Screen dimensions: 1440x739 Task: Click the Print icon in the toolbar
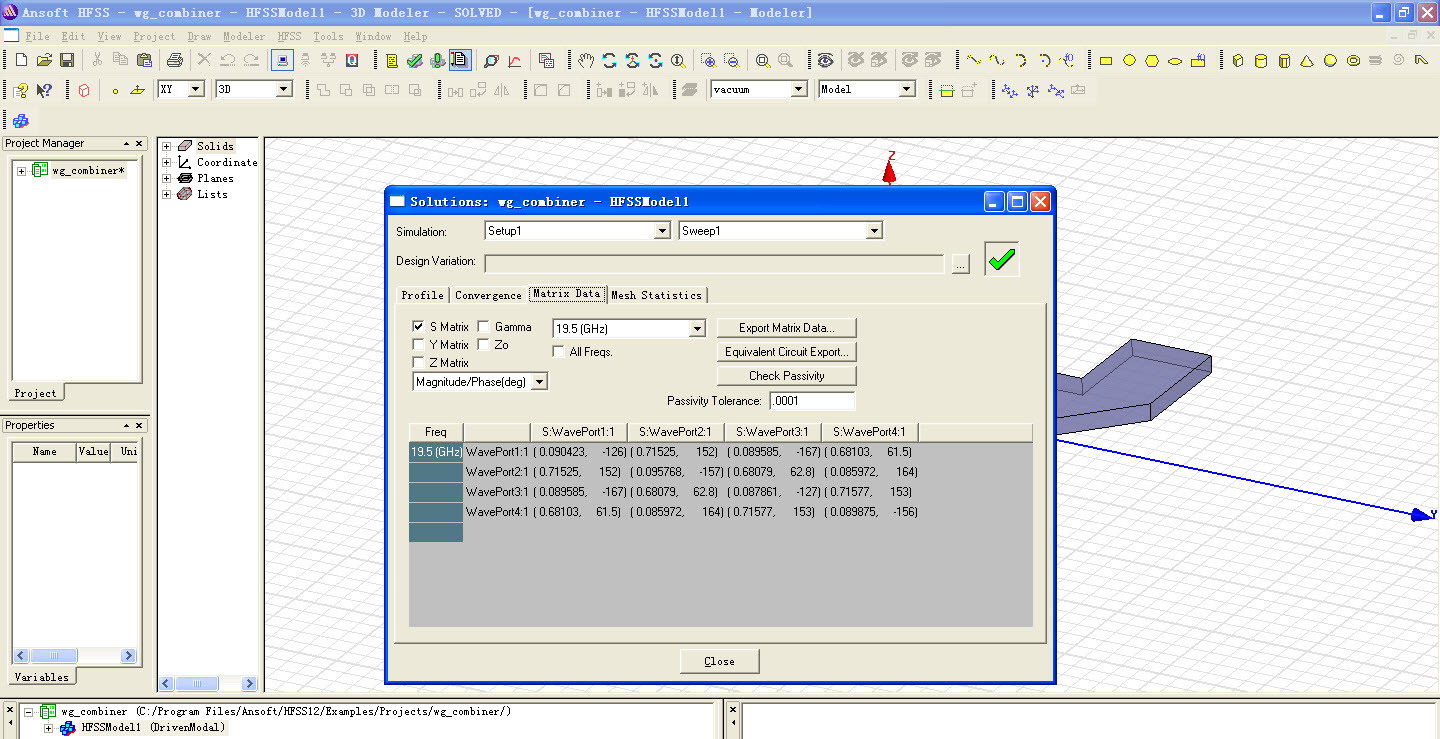(x=174, y=60)
